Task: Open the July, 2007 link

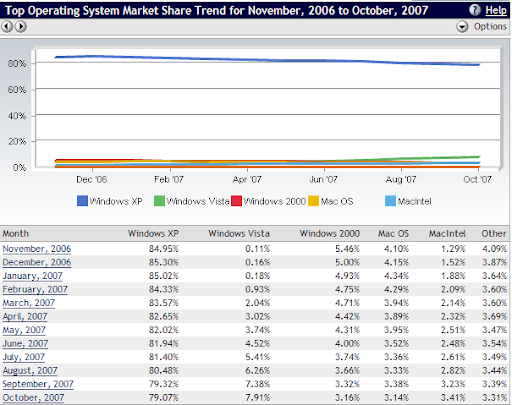Action: tap(24, 357)
